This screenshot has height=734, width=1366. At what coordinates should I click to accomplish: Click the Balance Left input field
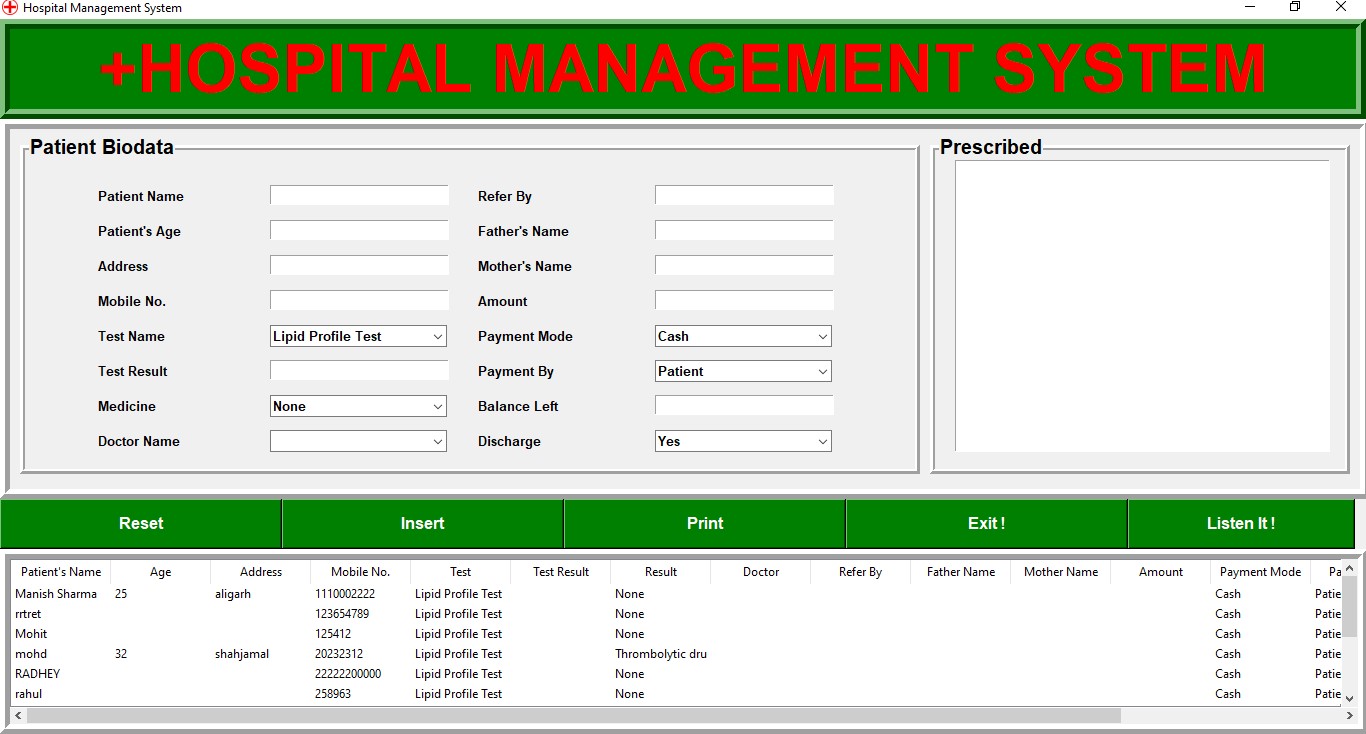tap(742, 406)
